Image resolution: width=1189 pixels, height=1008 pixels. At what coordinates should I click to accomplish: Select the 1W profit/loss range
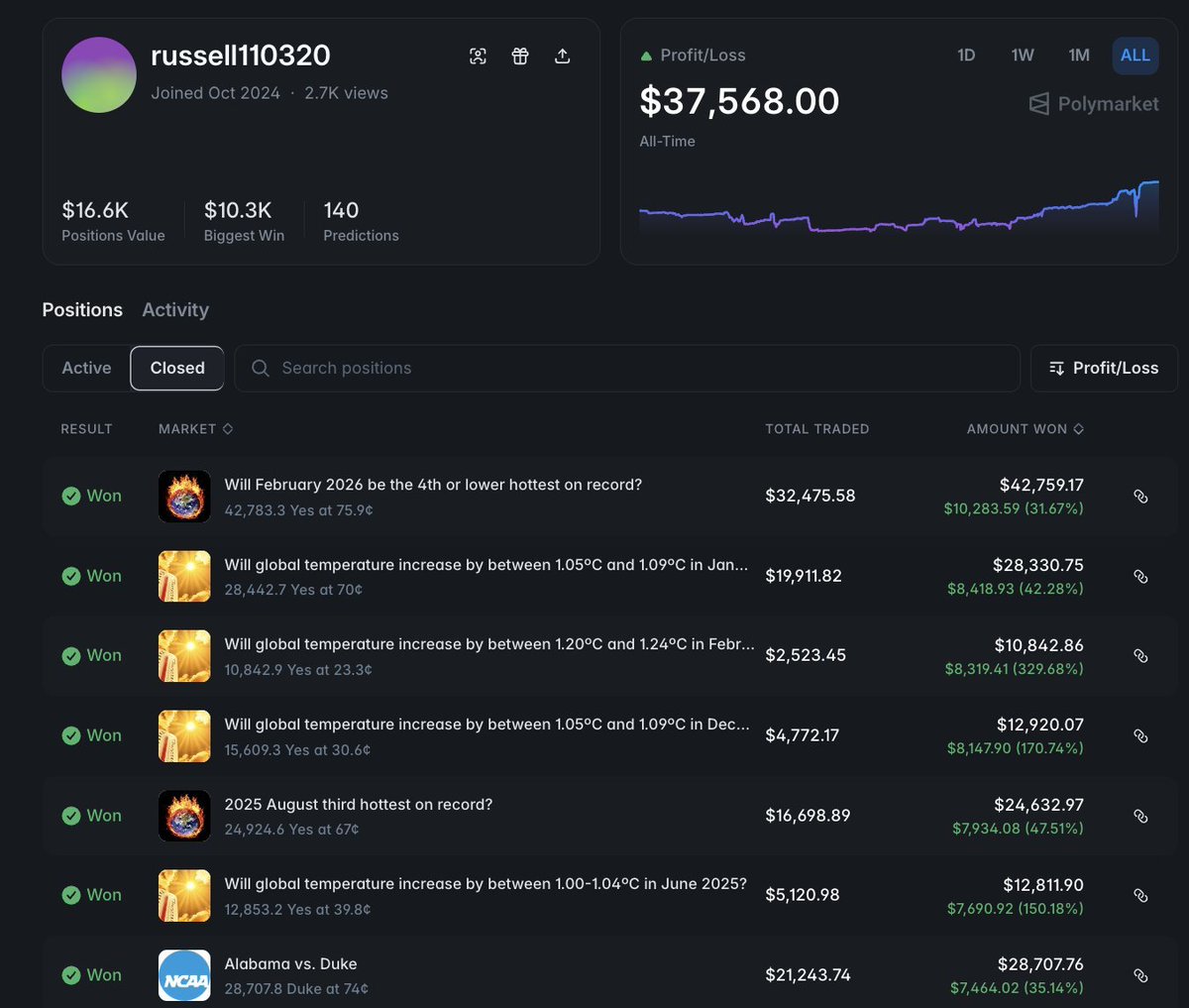(1023, 56)
